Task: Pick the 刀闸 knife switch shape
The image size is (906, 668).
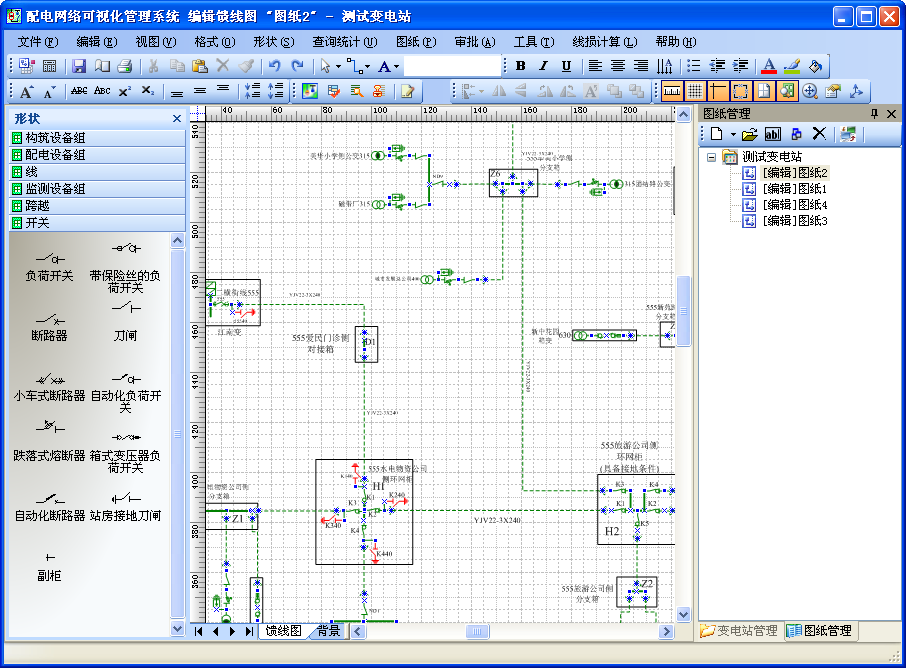Action: tap(125, 318)
